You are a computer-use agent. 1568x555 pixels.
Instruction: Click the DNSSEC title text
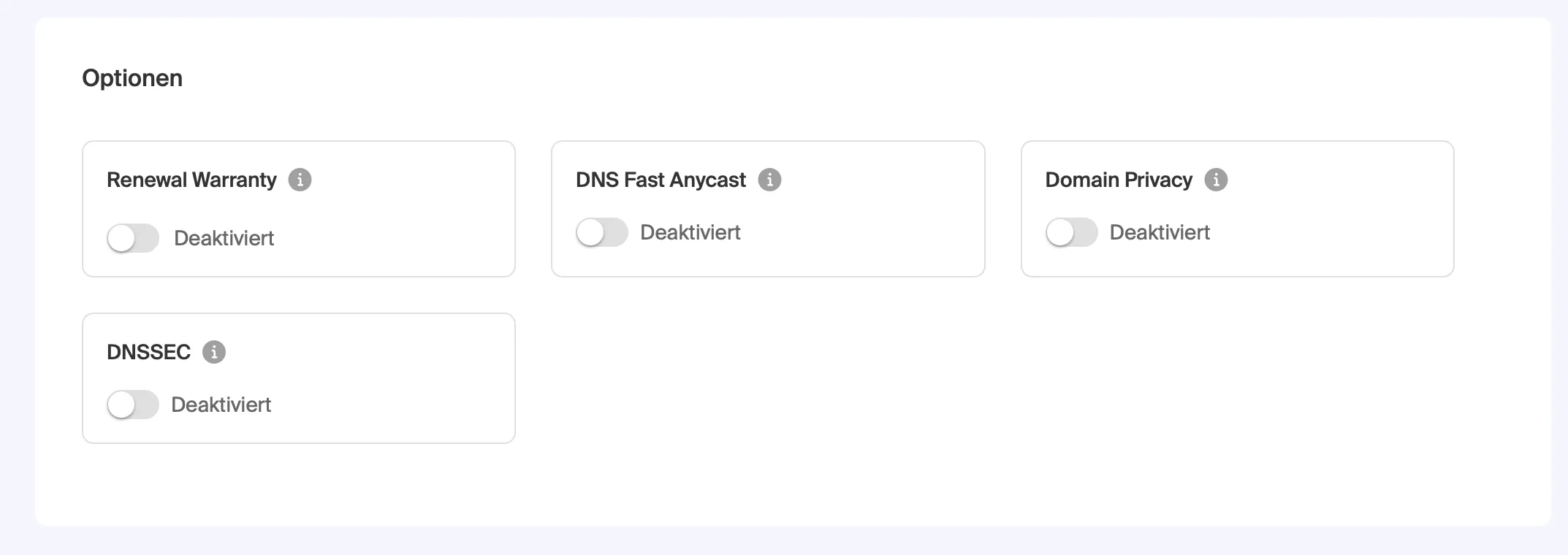click(148, 352)
